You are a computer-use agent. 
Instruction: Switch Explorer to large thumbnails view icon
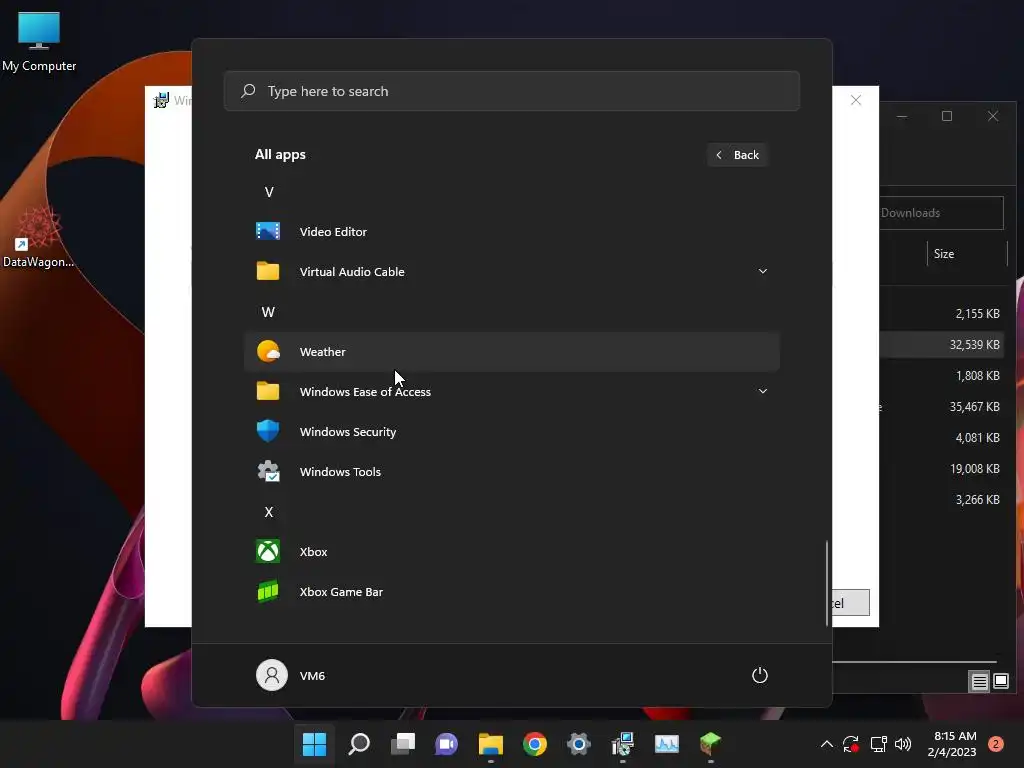(x=1001, y=682)
